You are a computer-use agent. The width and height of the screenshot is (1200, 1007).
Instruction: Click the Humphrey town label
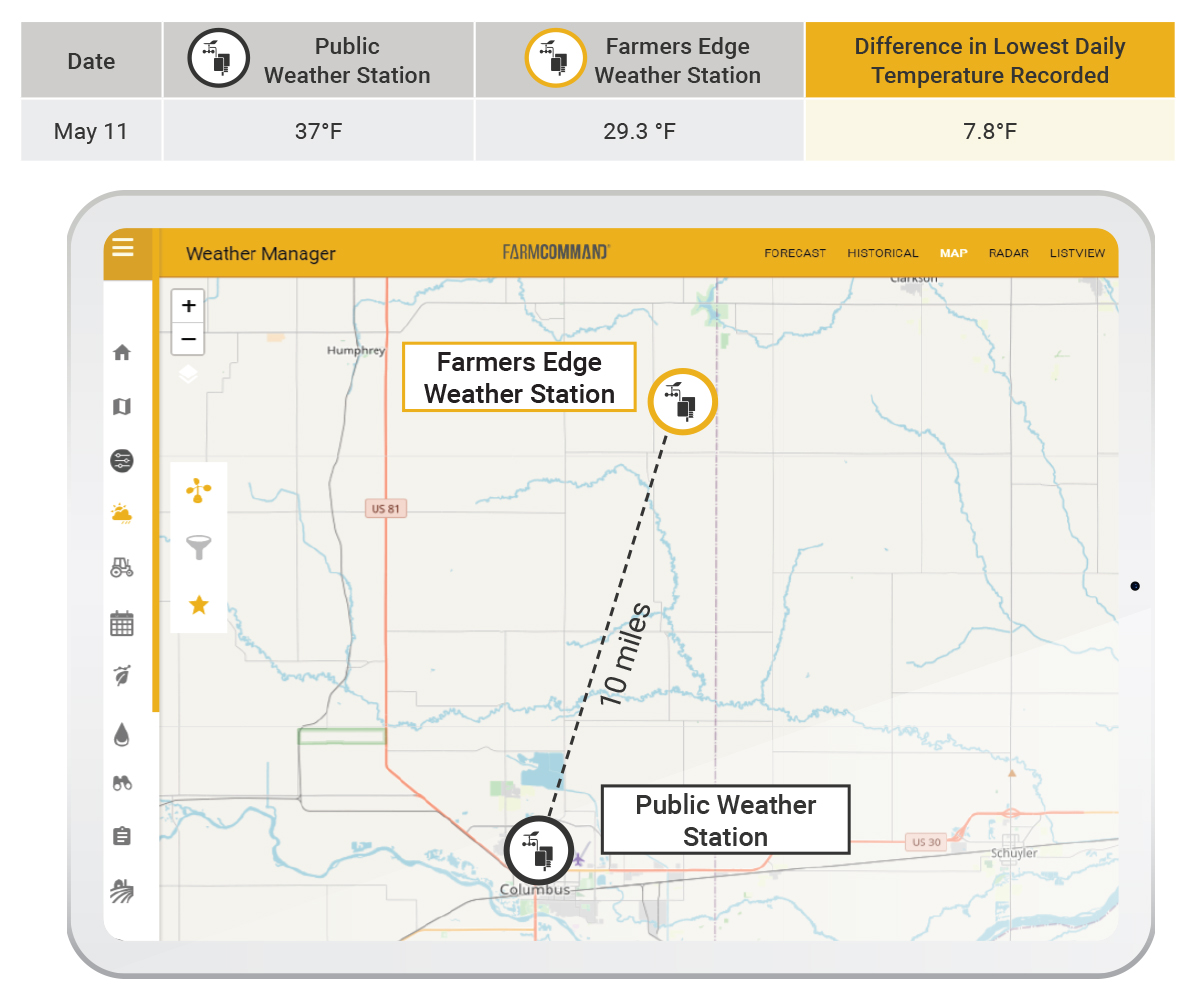[x=355, y=351]
